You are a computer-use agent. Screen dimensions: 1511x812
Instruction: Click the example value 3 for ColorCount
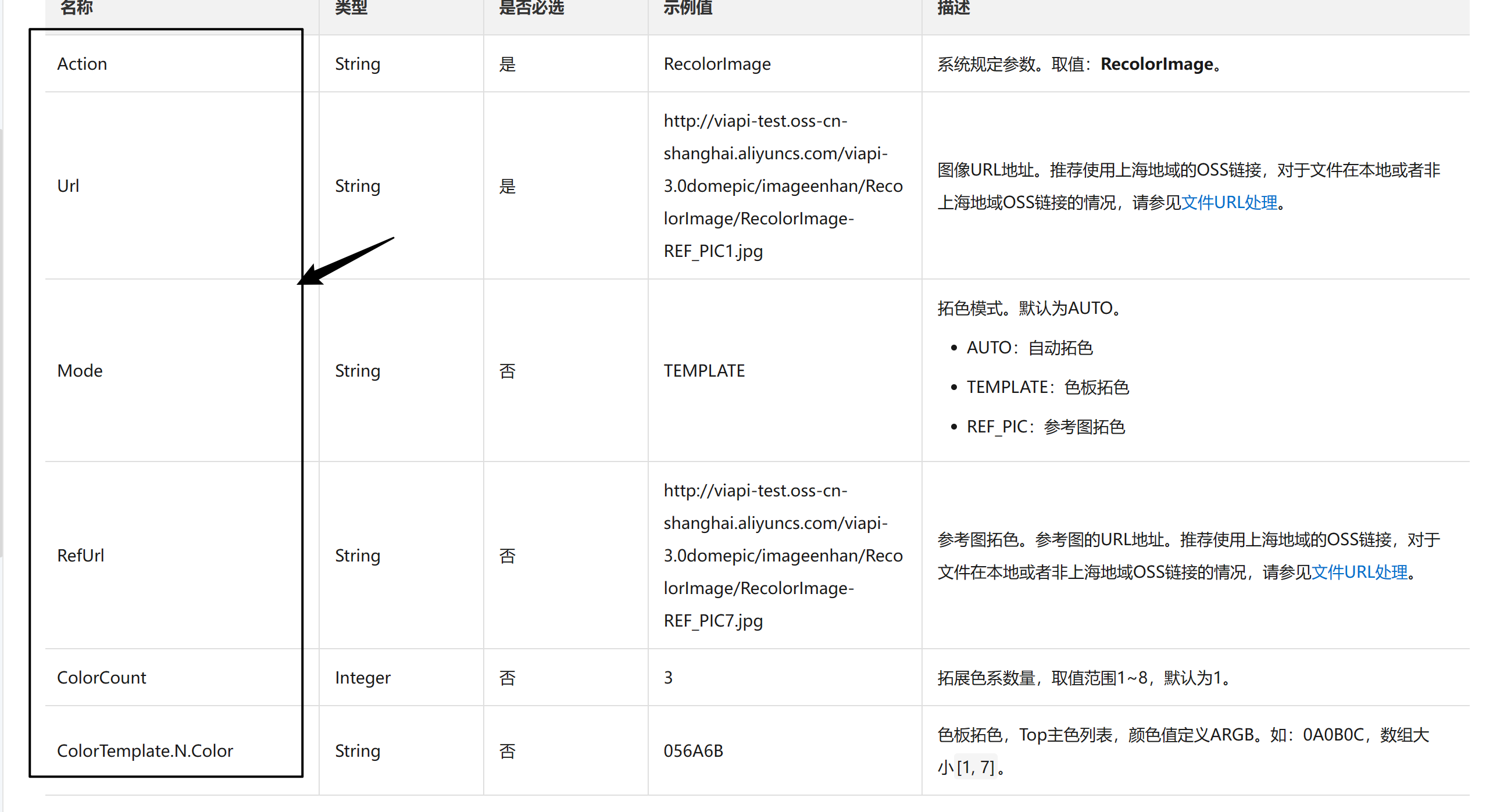tap(668, 678)
